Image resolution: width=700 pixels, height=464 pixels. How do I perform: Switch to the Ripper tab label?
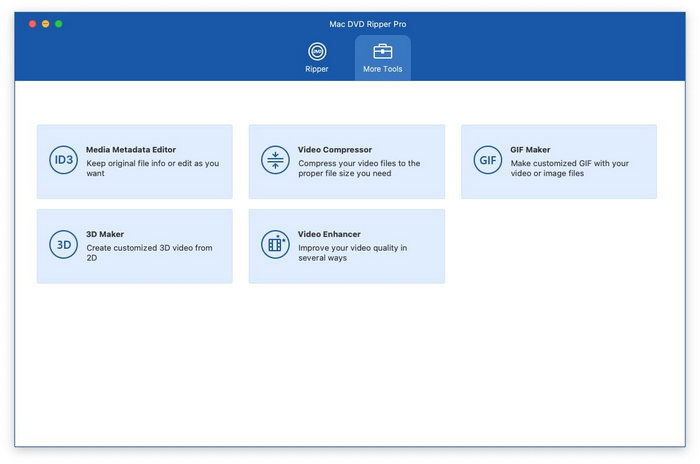pyautogui.click(x=316, y=69)
